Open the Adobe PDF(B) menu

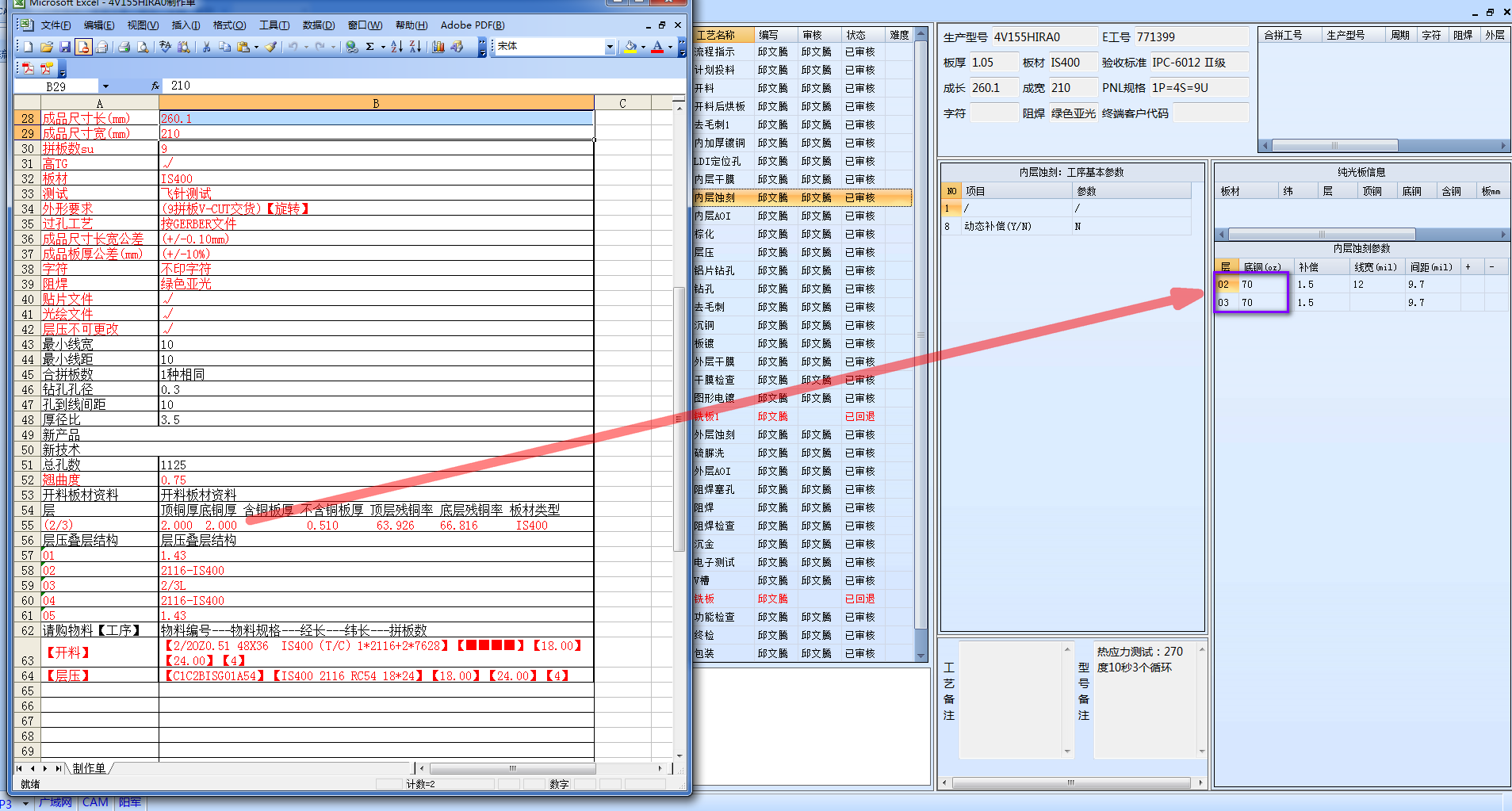473,25
